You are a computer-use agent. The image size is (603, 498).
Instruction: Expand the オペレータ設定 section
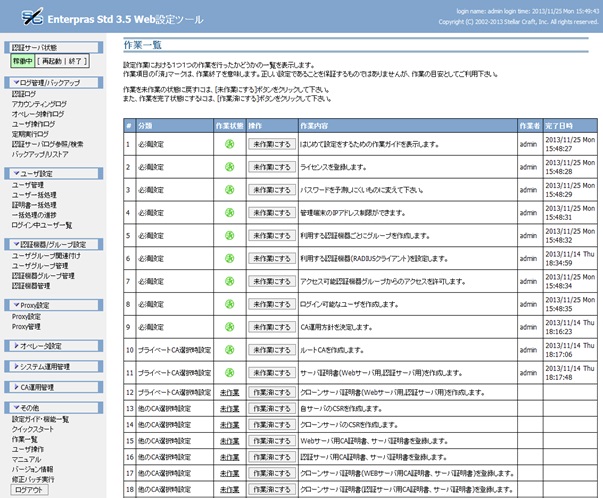tap(53, 346)
